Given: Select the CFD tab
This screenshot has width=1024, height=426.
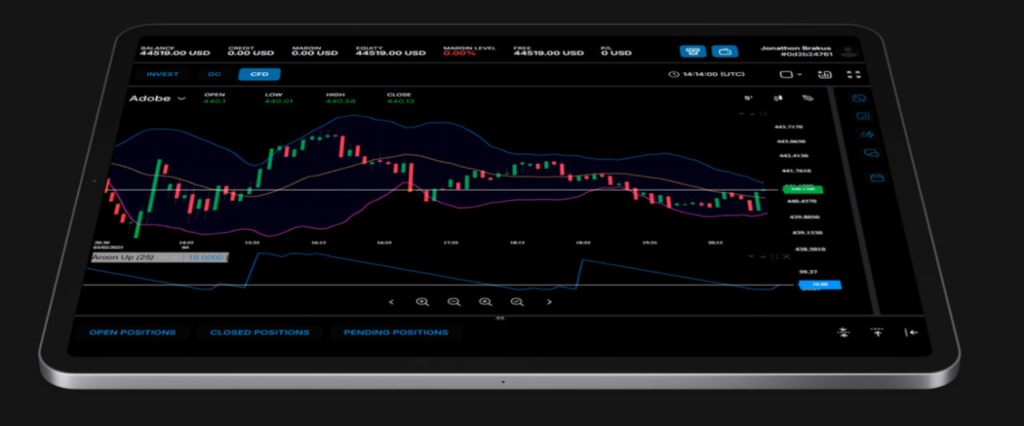Looking at the screenshot, I should tap(259, 74).
